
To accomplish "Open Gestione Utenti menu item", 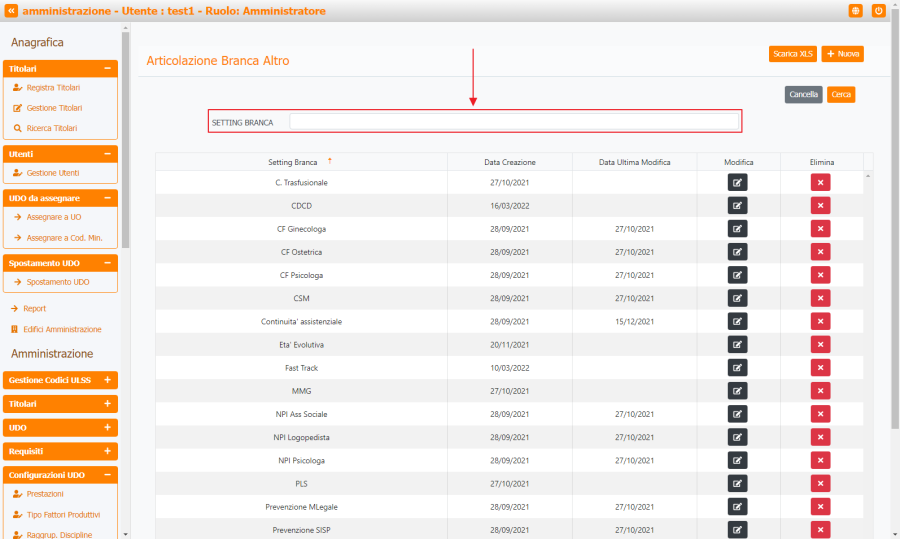I will coord(53,173).
